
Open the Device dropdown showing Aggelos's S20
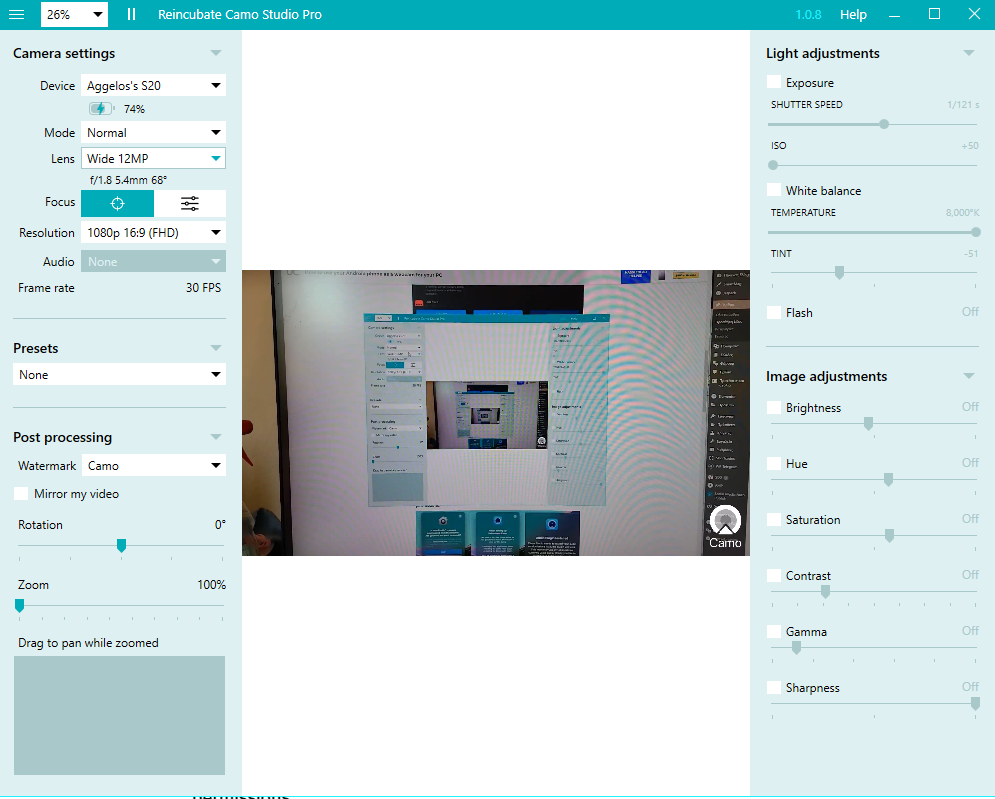click(x=154, y=85)
